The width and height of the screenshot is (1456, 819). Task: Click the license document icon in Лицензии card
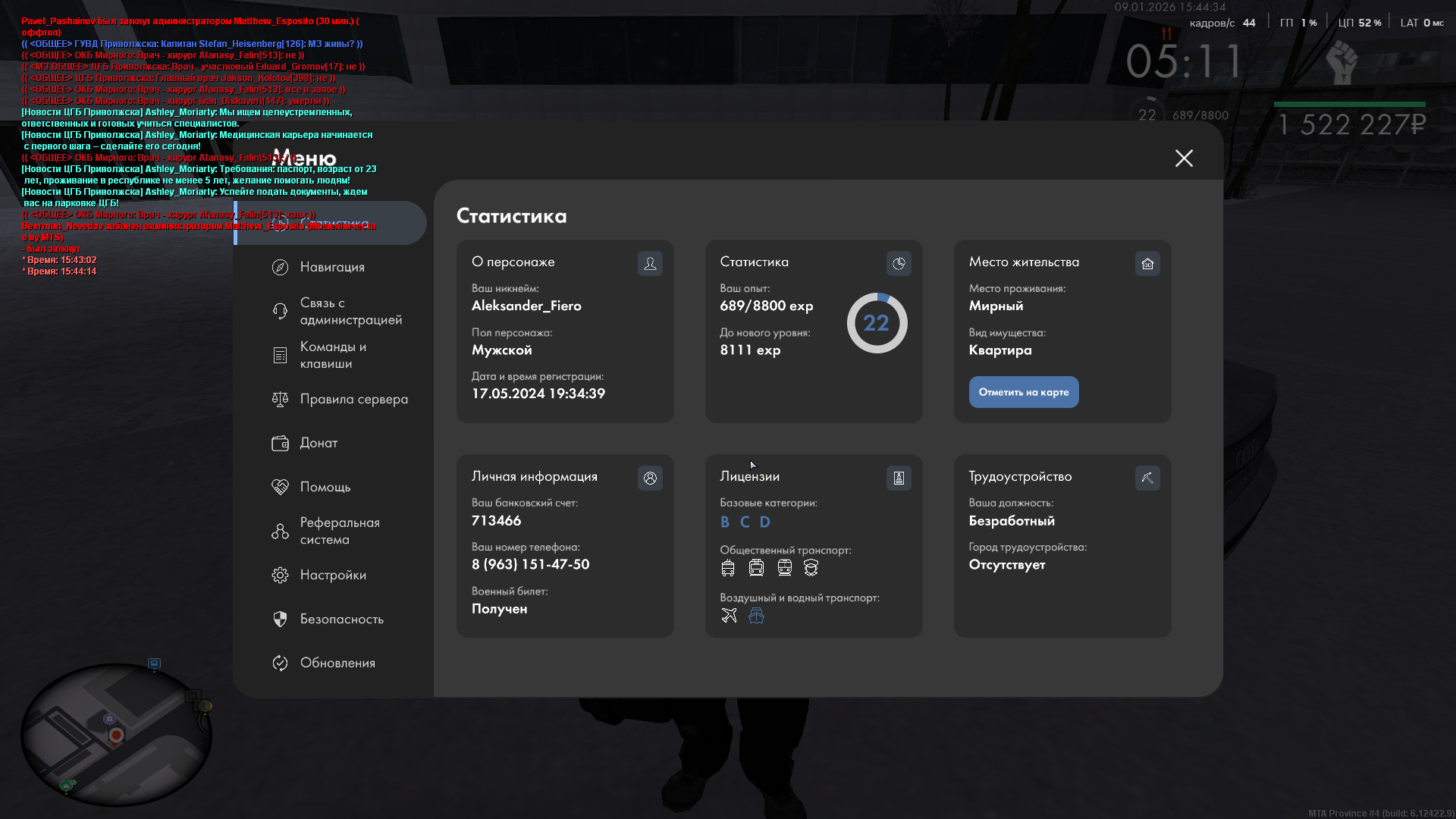(x=899, y=479)
